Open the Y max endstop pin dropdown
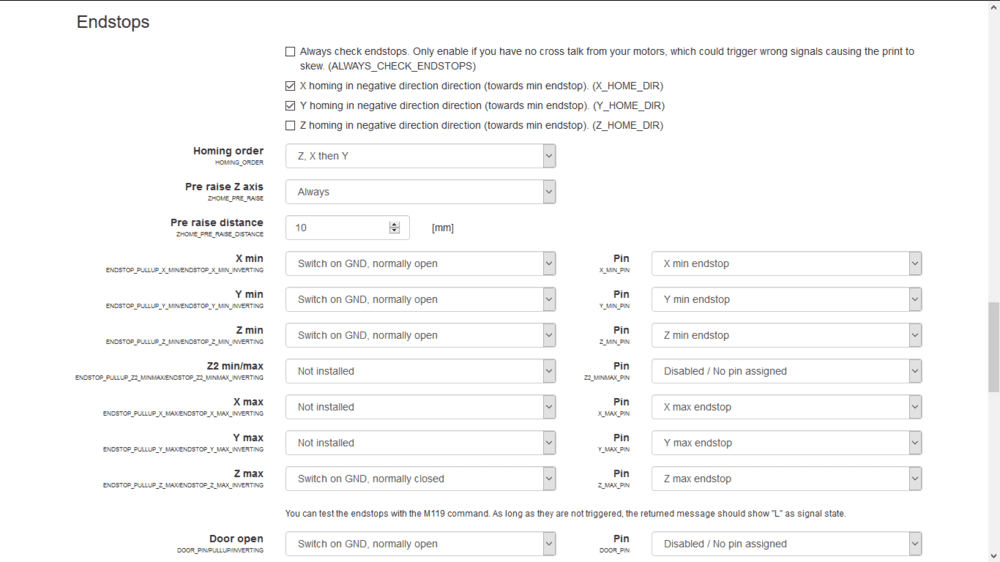This screenshot has width=1000, height=562. 786,443
